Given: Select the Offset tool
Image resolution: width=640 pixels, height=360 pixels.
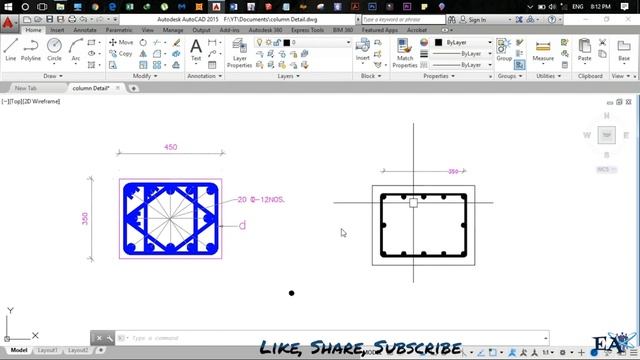Looking at the screenshot, I should [x=176, y=65].
